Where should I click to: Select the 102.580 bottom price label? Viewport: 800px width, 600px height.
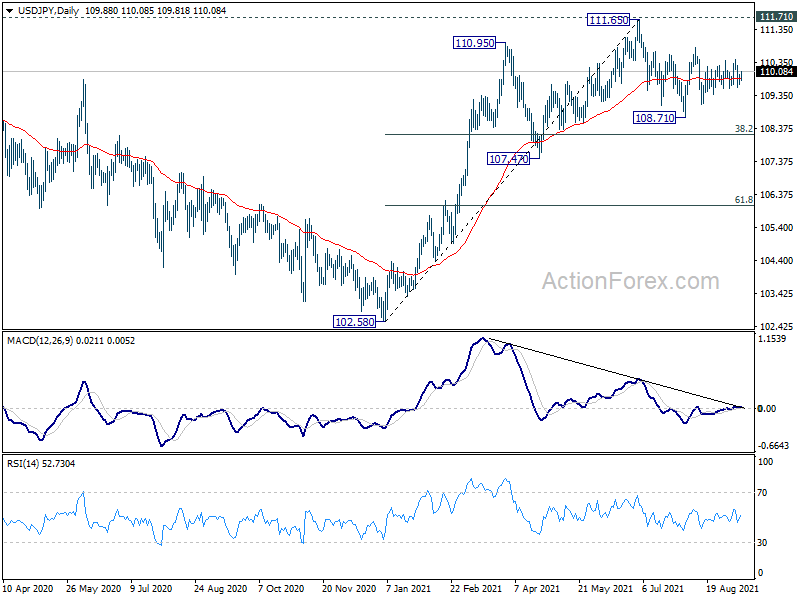[354, 322]
